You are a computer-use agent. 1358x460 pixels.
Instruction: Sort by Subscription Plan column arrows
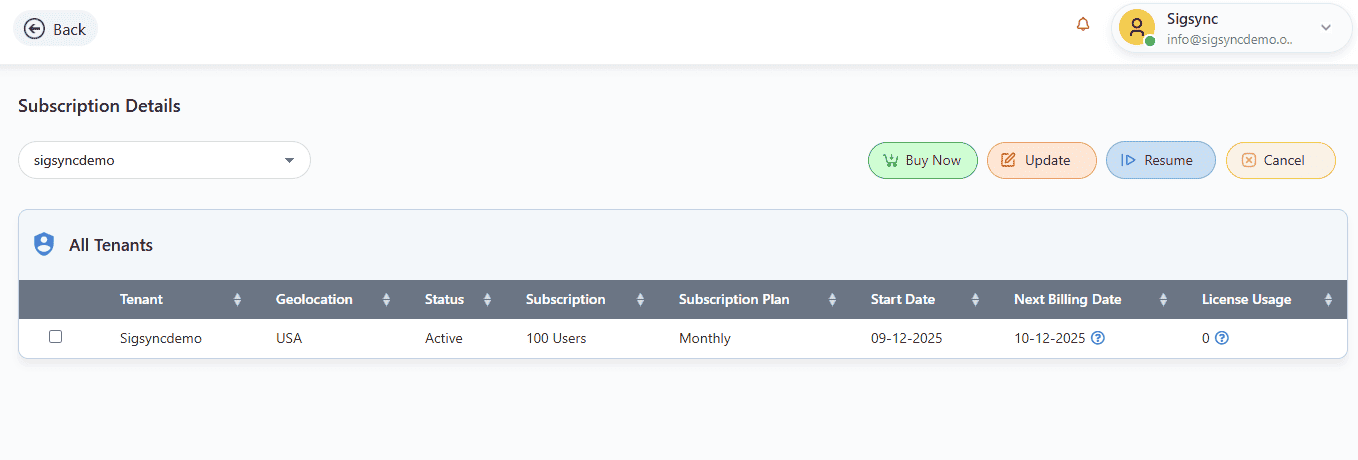click(x=832, y=299)
